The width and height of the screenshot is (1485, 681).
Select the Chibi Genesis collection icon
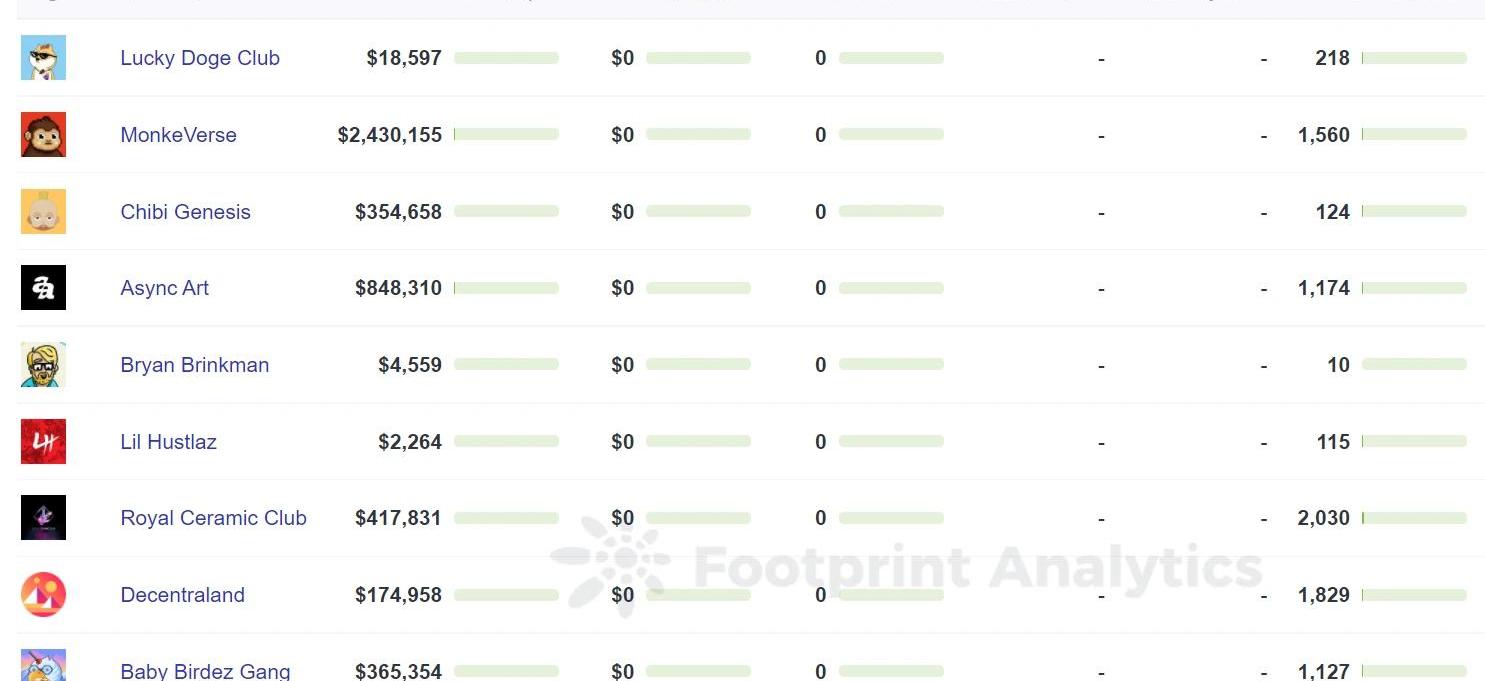pos(43,212)
